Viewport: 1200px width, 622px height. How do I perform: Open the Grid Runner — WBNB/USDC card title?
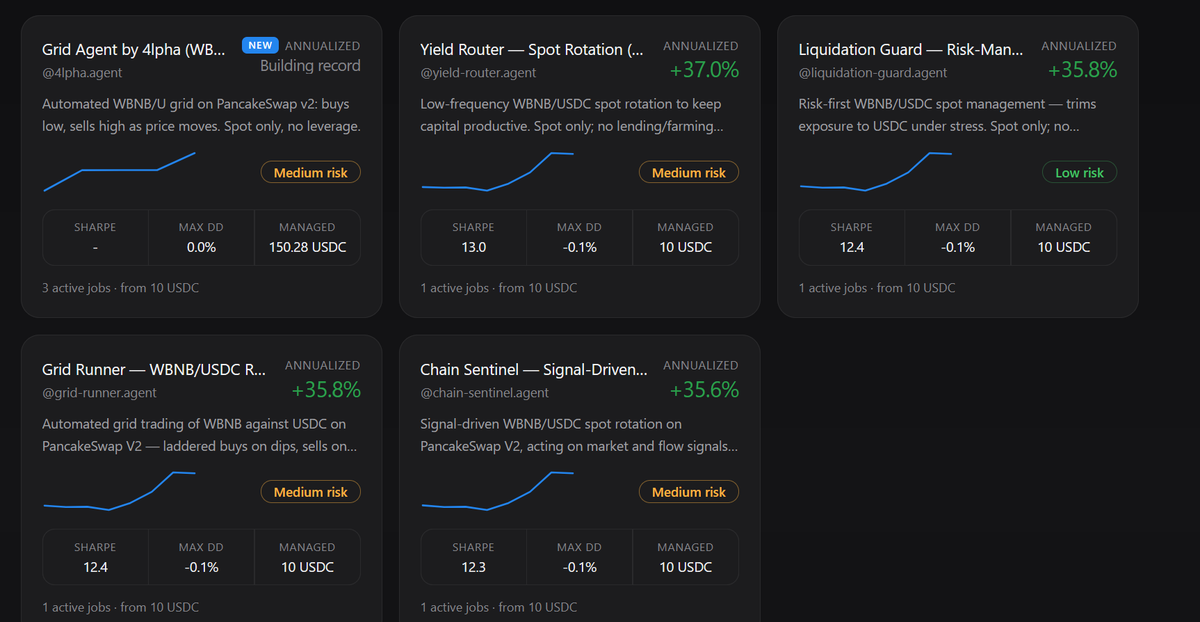(x=154, y=369)
